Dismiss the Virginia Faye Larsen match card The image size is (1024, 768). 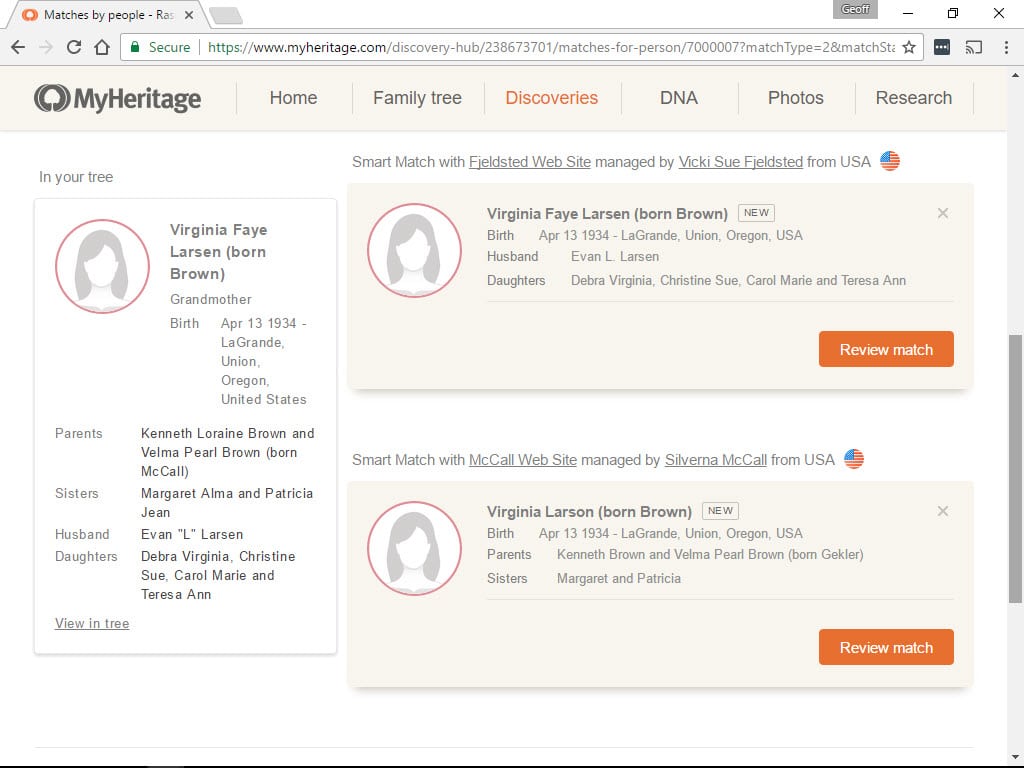[x=942, y=213]
